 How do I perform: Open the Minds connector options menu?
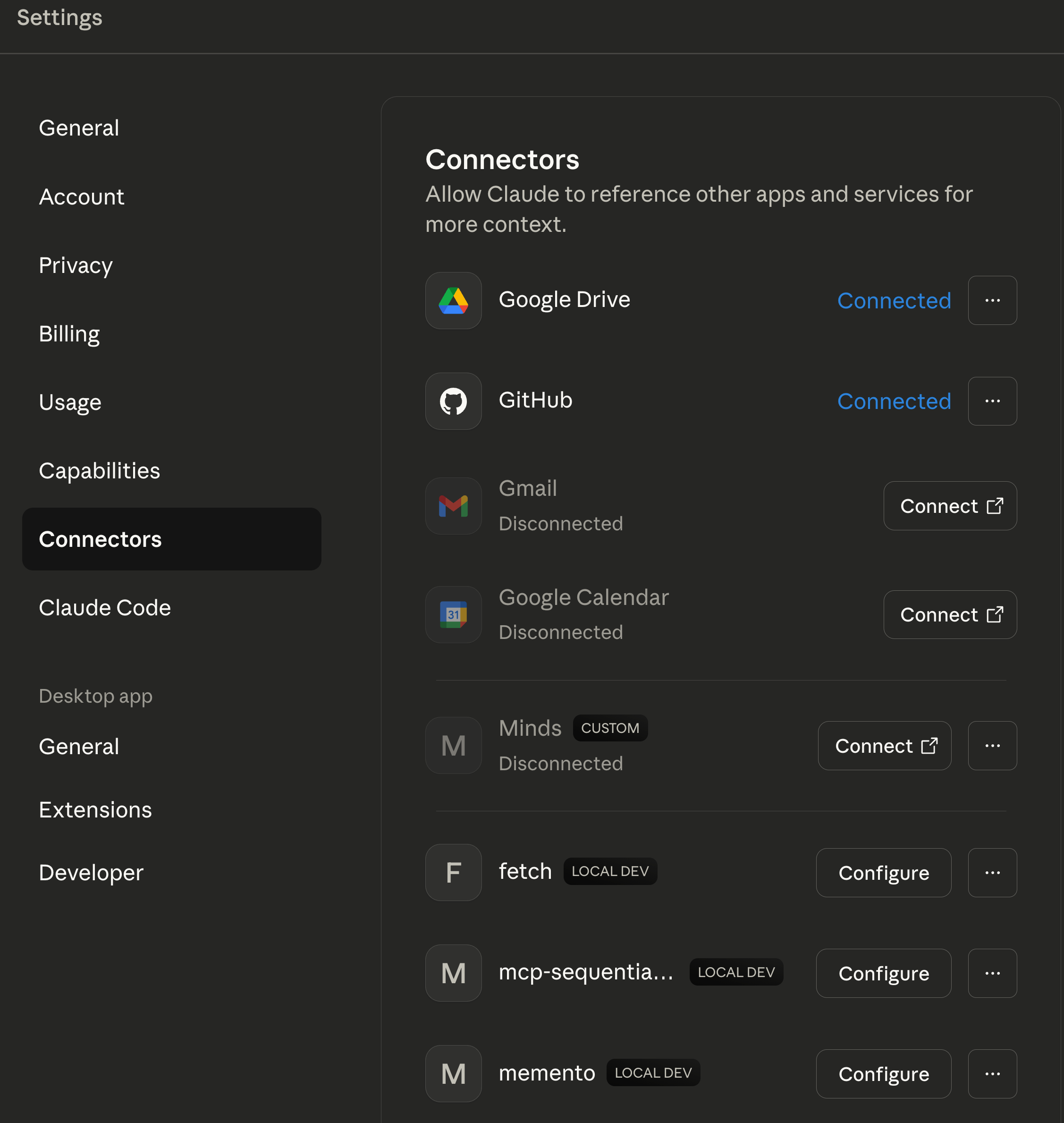992,746
